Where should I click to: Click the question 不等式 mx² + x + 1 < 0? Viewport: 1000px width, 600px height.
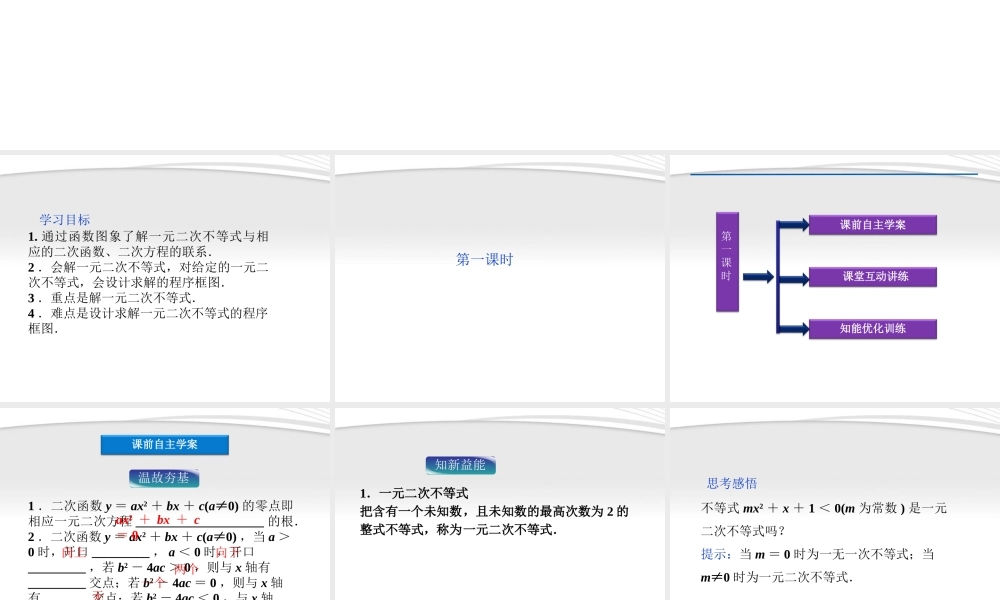pyautogui.click(x=824, y=508)
